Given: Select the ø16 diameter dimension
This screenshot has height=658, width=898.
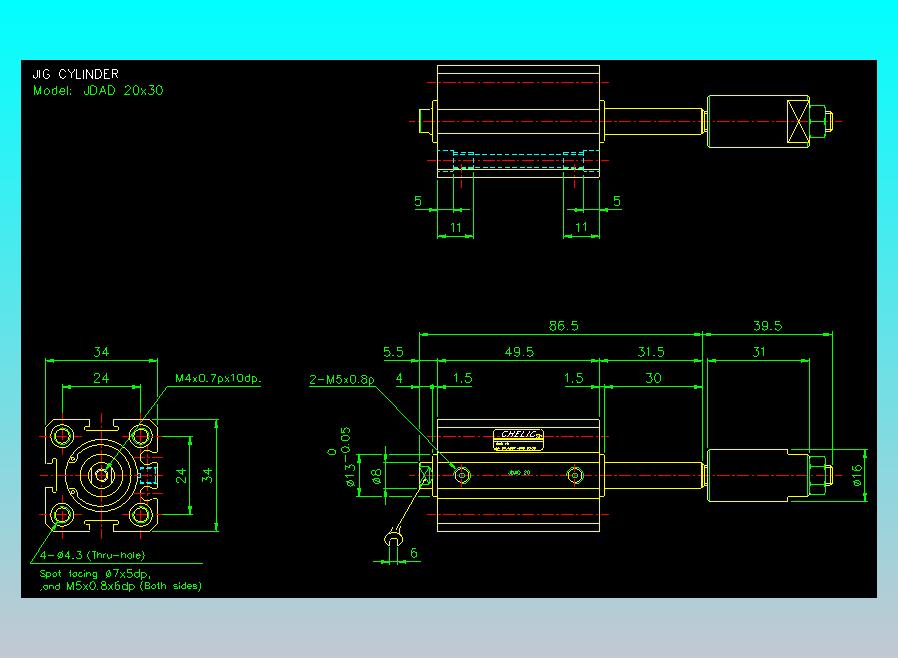Looking at the screenshot, I should (x=857, y=475).
